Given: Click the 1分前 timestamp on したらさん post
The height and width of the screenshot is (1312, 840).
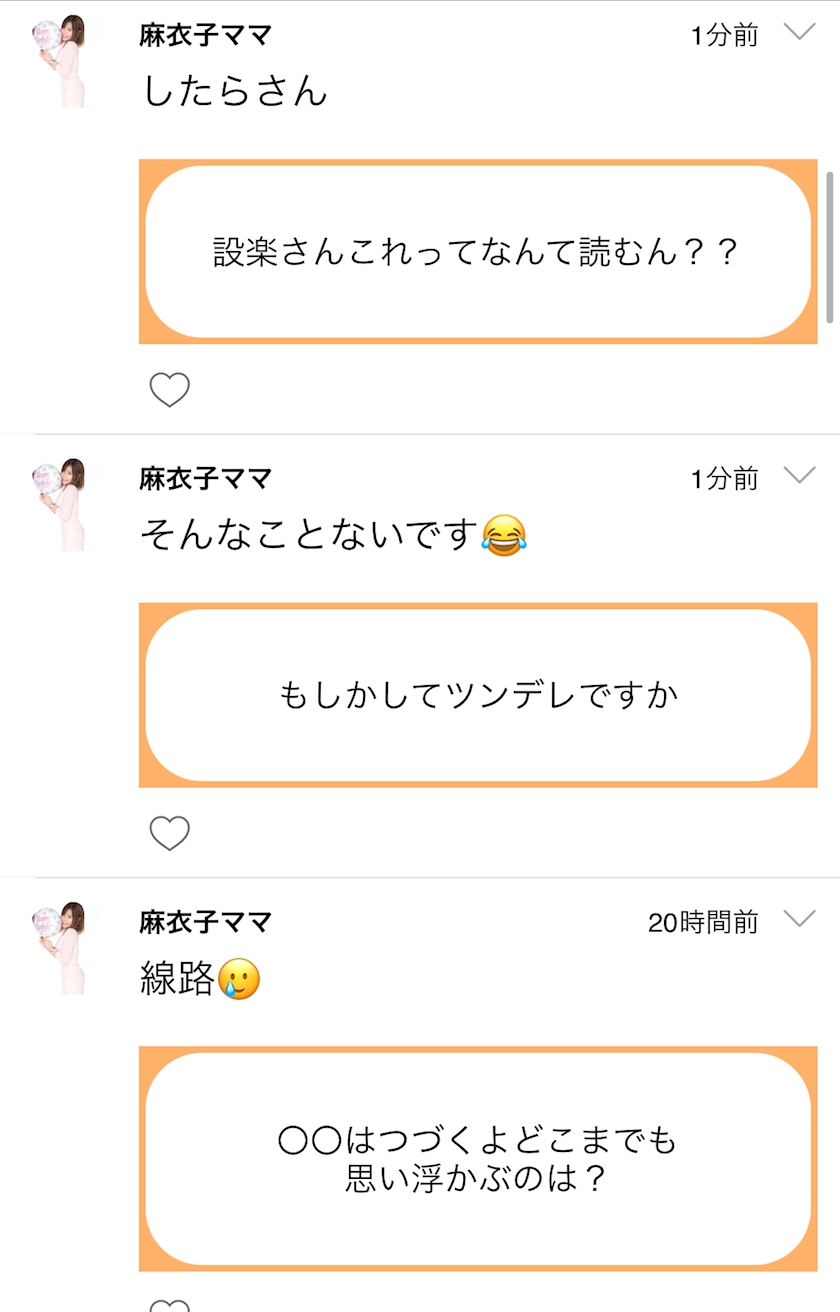Looking at the screenshot, I should [724, 36].
